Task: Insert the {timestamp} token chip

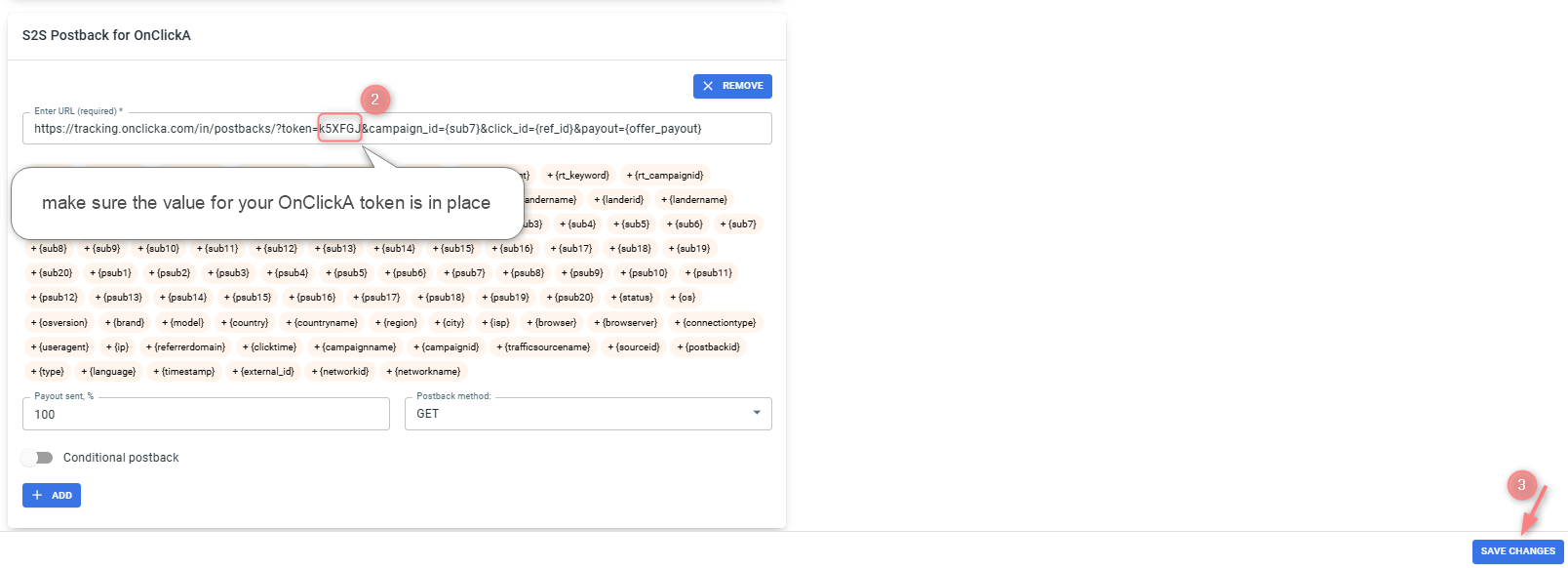Action: [x=184, y=372]
